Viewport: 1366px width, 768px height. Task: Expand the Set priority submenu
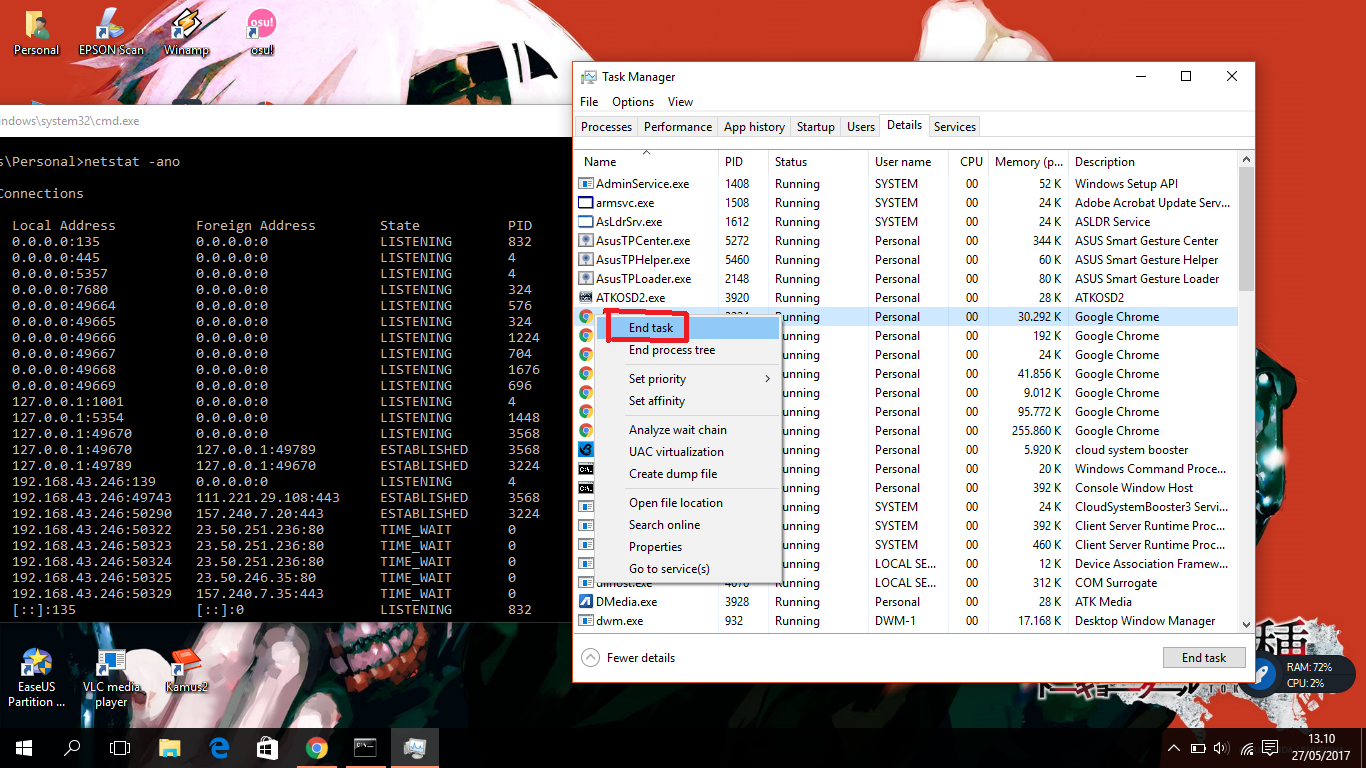[x=688, y=379]
